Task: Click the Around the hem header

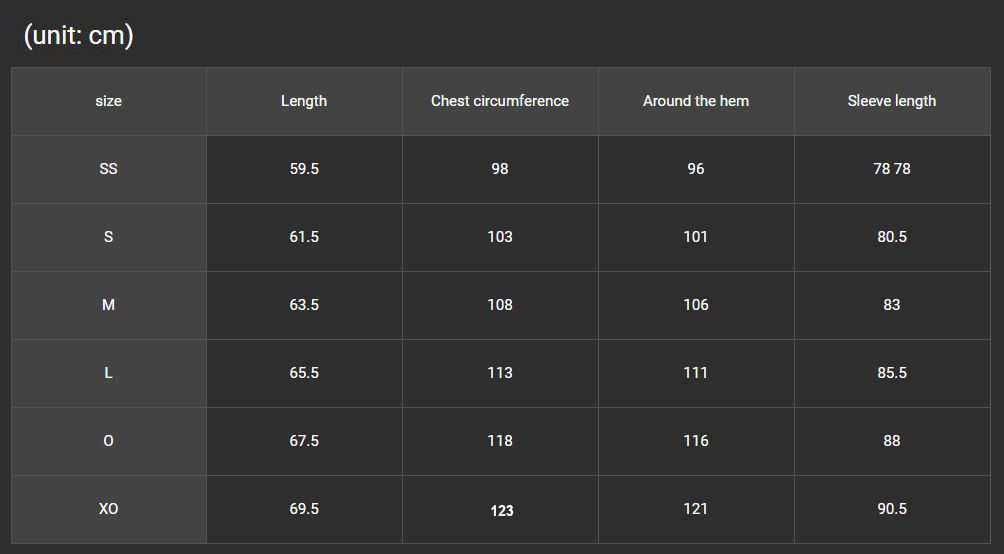Action: click(696, 101)
